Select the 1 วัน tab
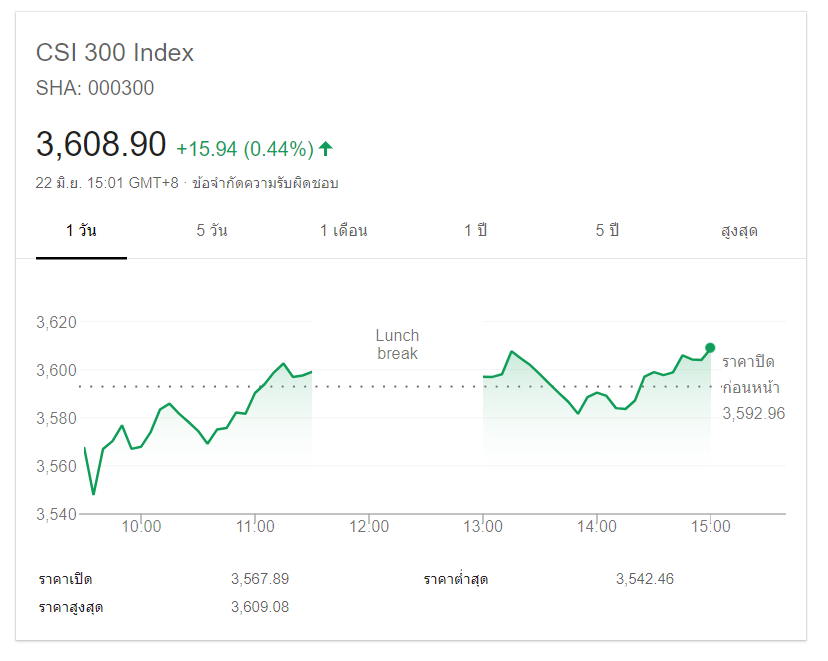The image size is (828, 661). (81, 231)
